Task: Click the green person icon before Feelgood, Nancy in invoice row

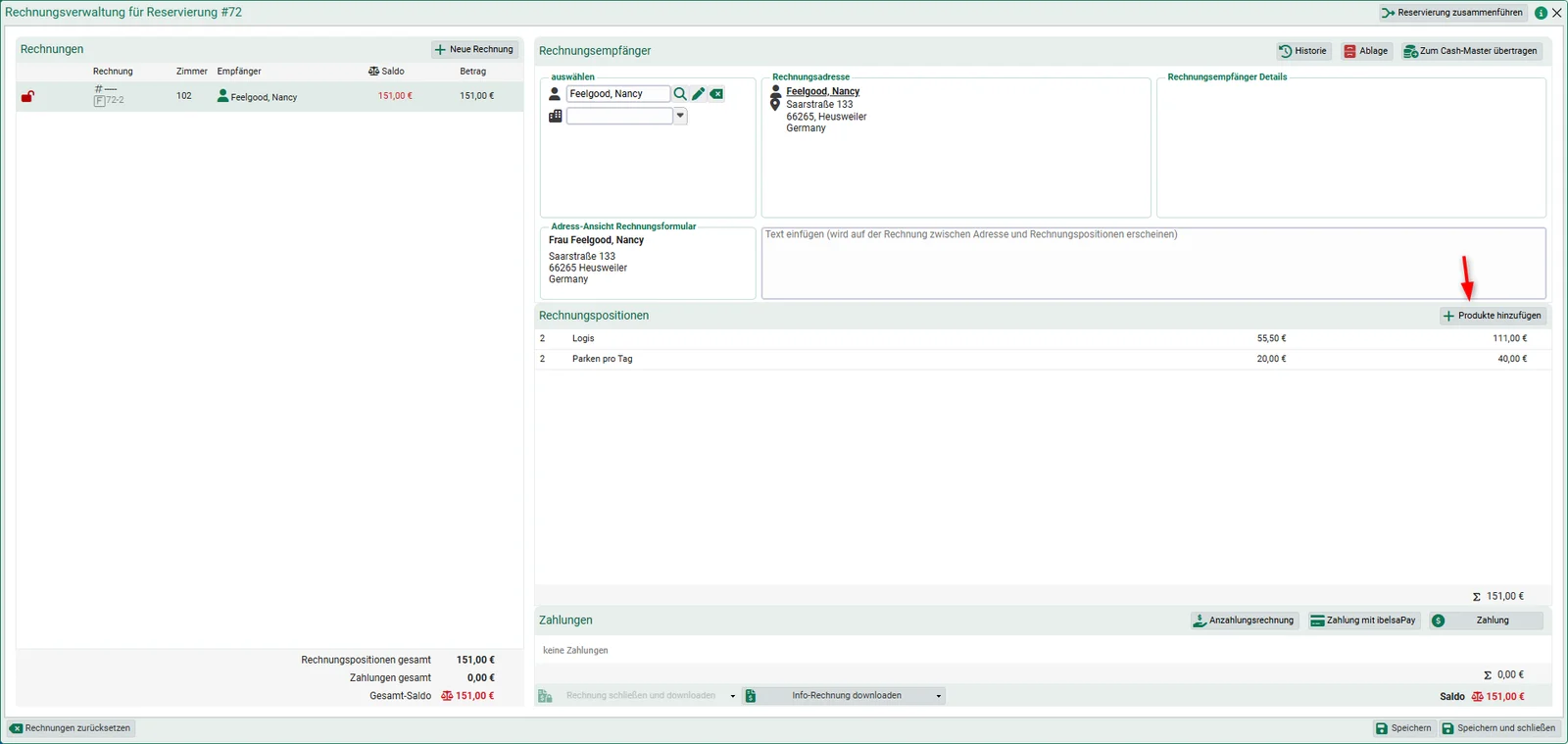Action: (223, 96)
